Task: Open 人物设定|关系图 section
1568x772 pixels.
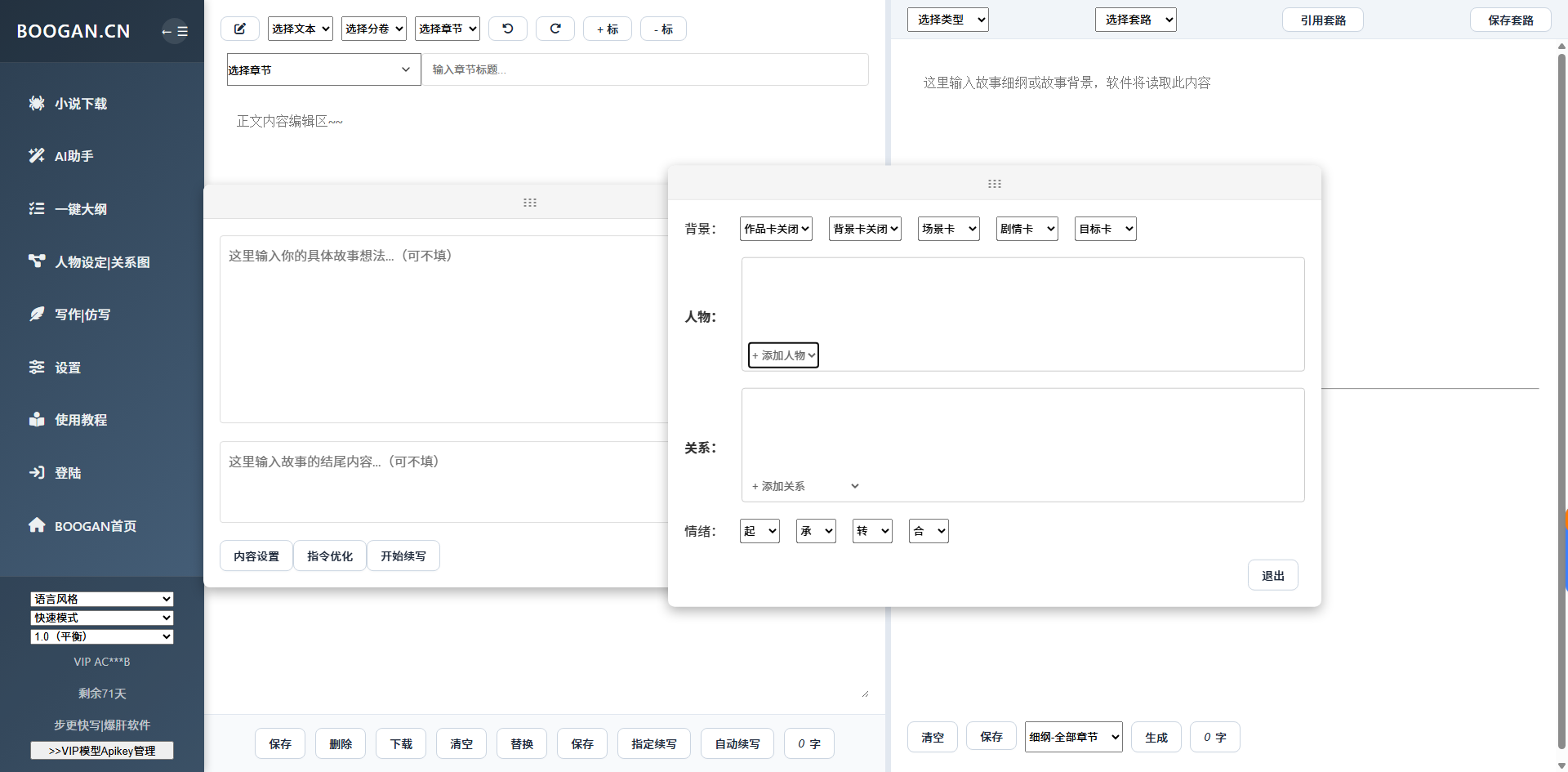Action: (x=102, y=262)
